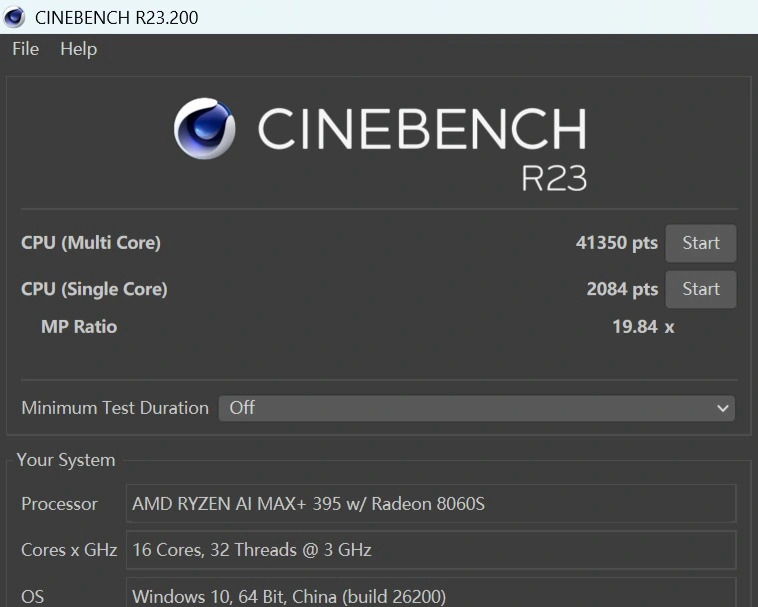The image size is (758, 607).
Task: Open the Help menu
Action: click(78, 49)
